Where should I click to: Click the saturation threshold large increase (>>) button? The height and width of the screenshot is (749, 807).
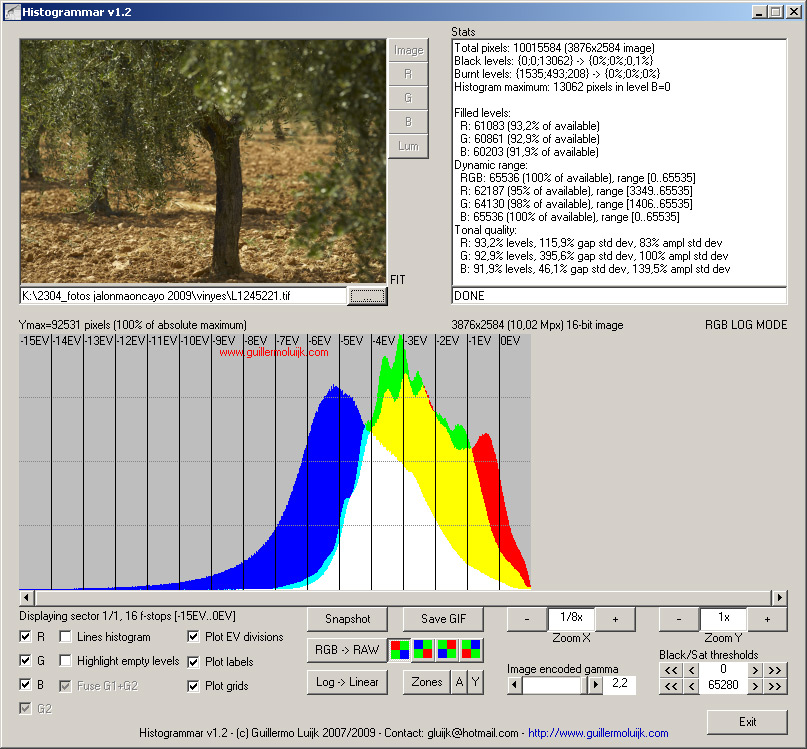tap(775, 686)
